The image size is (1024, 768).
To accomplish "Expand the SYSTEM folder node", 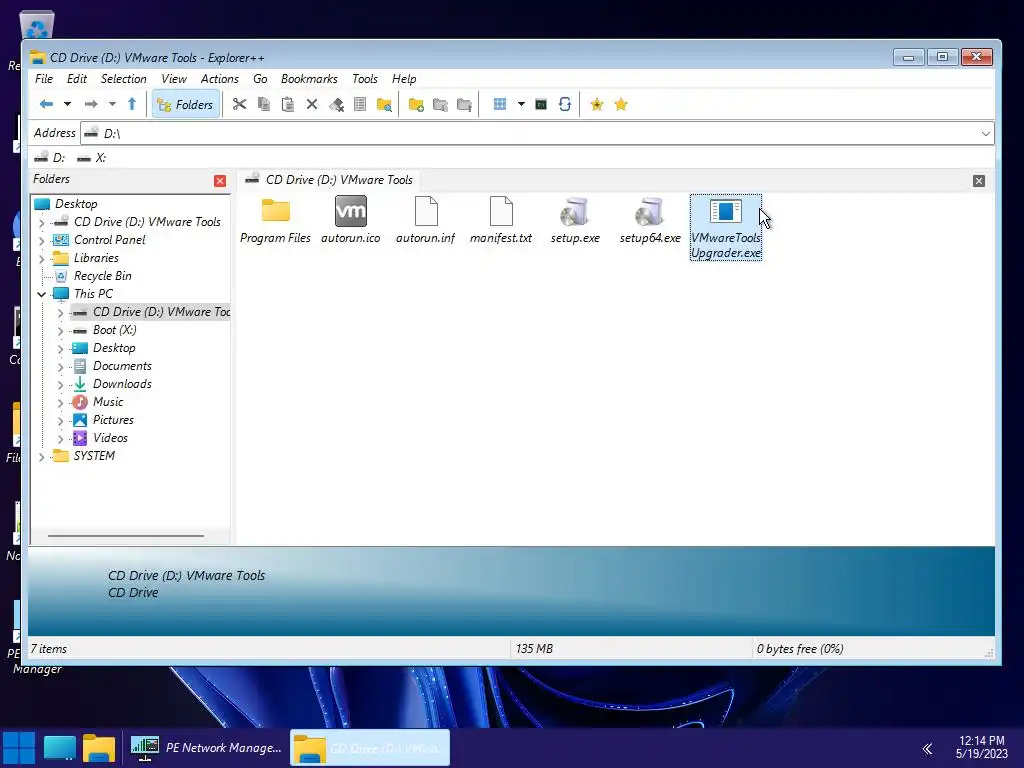I will tap(42, 456).
